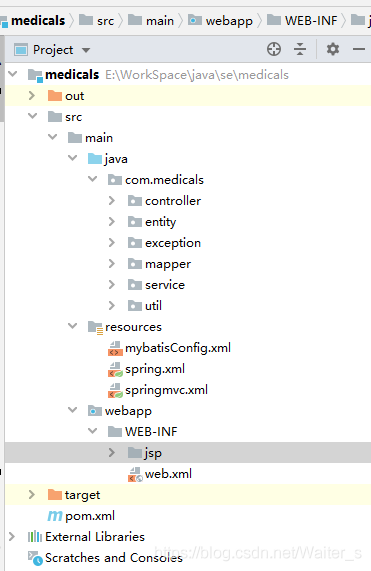Click the web.xml descriptor icon
371x571 pixels.
click(x=135, y=474)
